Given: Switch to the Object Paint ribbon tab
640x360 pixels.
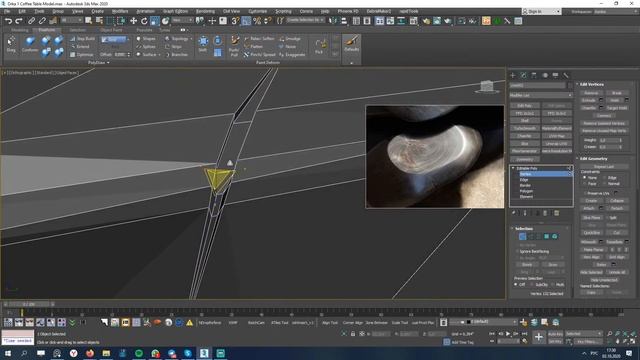Looking at the screenshot, I should coord(111,30).
